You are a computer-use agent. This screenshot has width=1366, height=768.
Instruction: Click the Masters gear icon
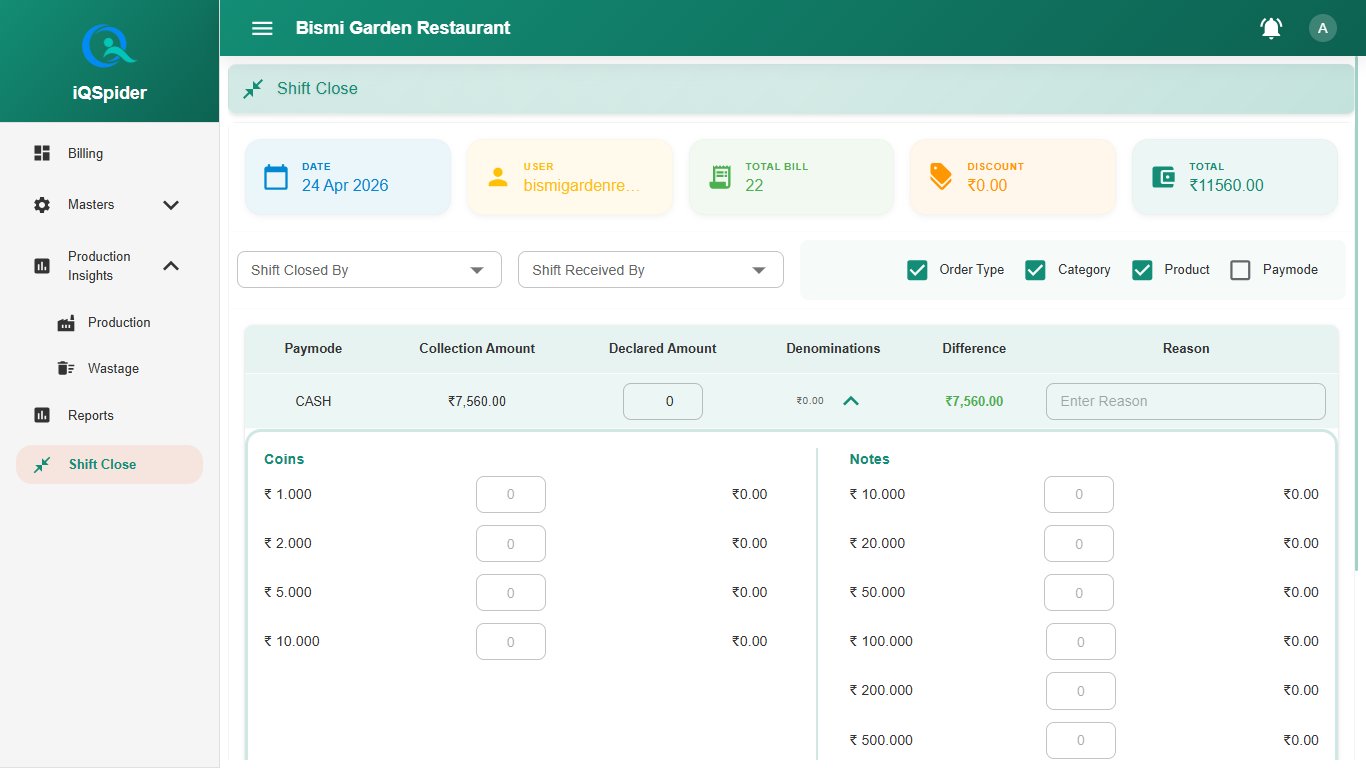[x=42, y=204]
